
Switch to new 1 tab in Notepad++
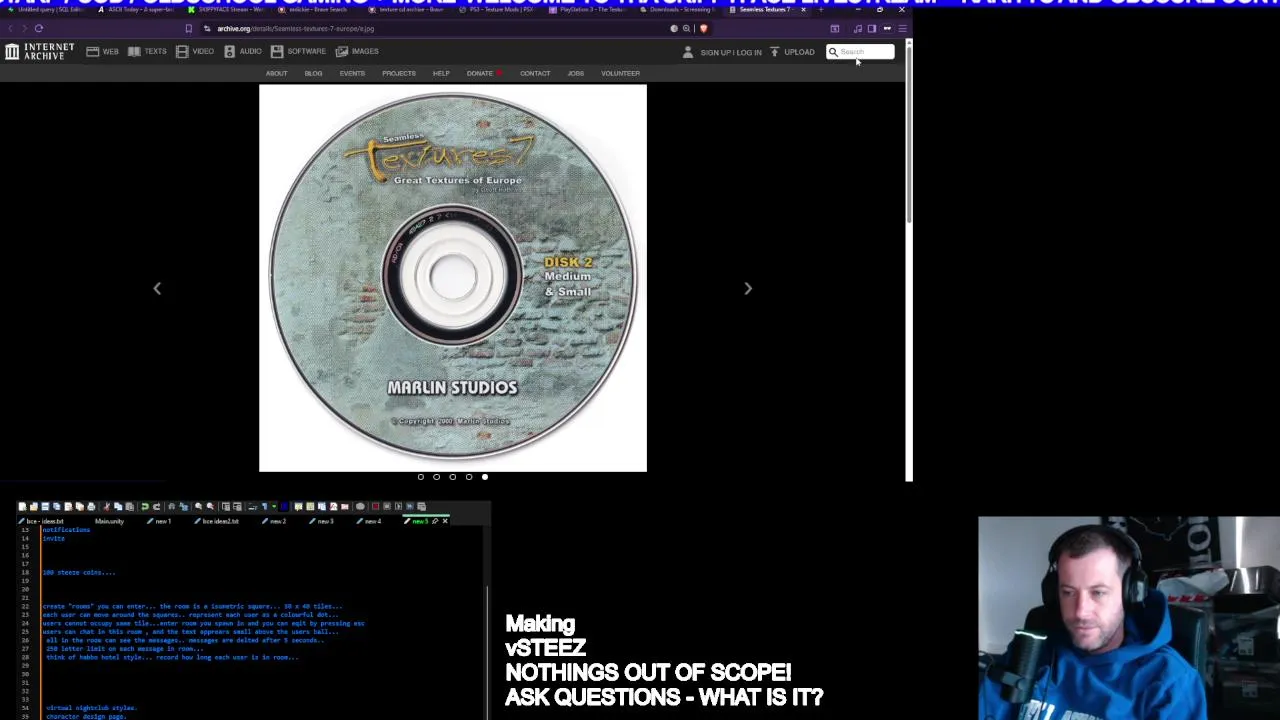(161, 521)
